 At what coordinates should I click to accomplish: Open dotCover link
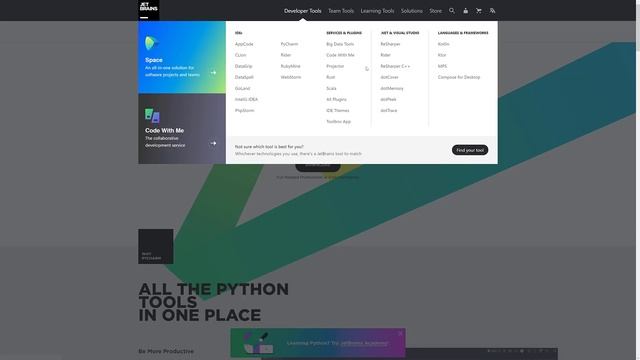[x=389, y=77]
